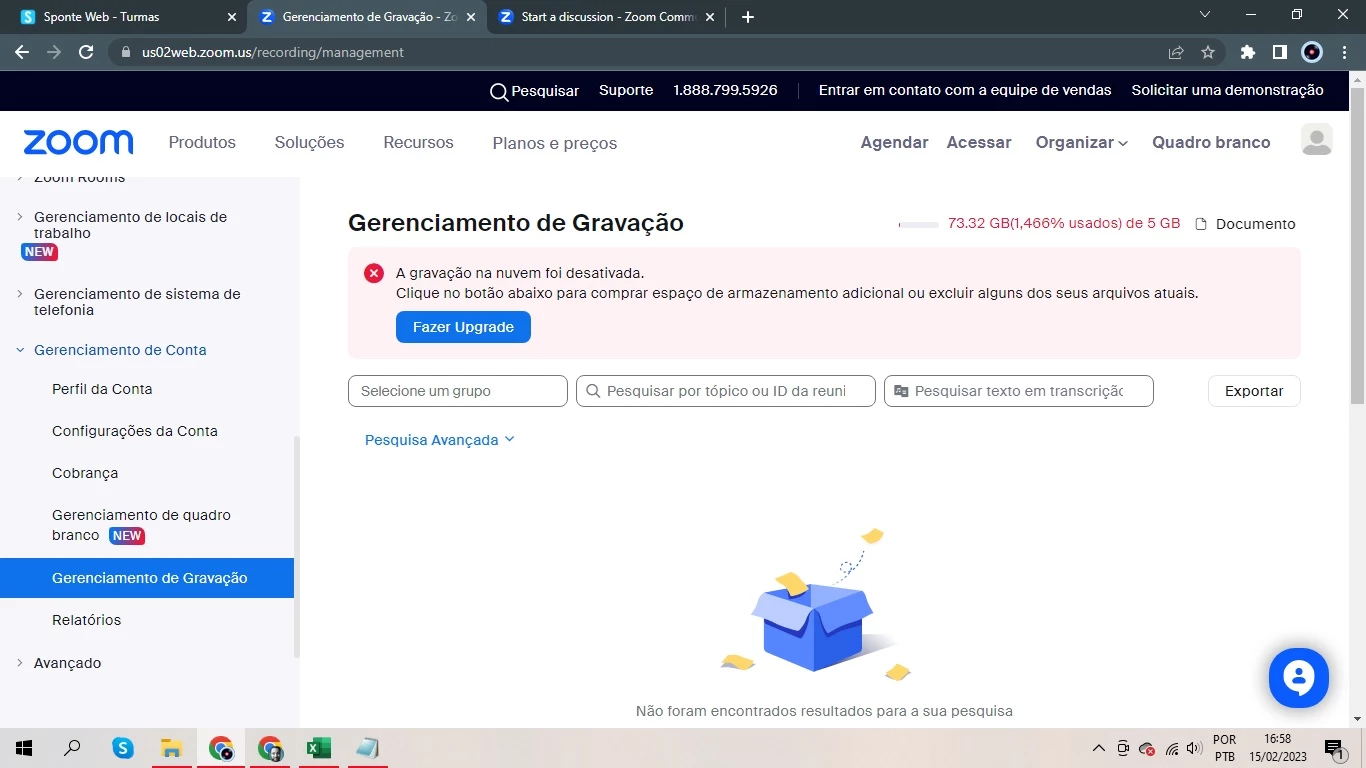Open Cobrança page
The height and width of the screenshot is (768, 1366).
(x=85, y=473)
